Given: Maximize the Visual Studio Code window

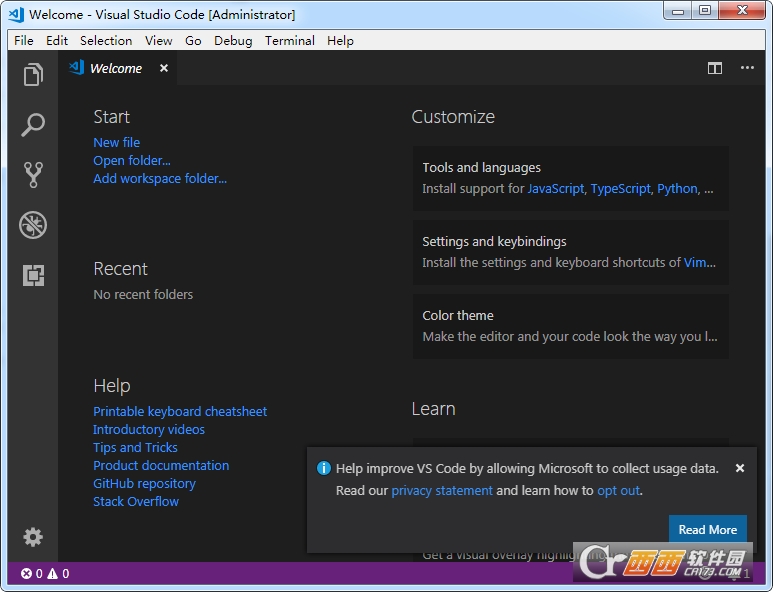Looking at the screenshot, I should (705, 11).
